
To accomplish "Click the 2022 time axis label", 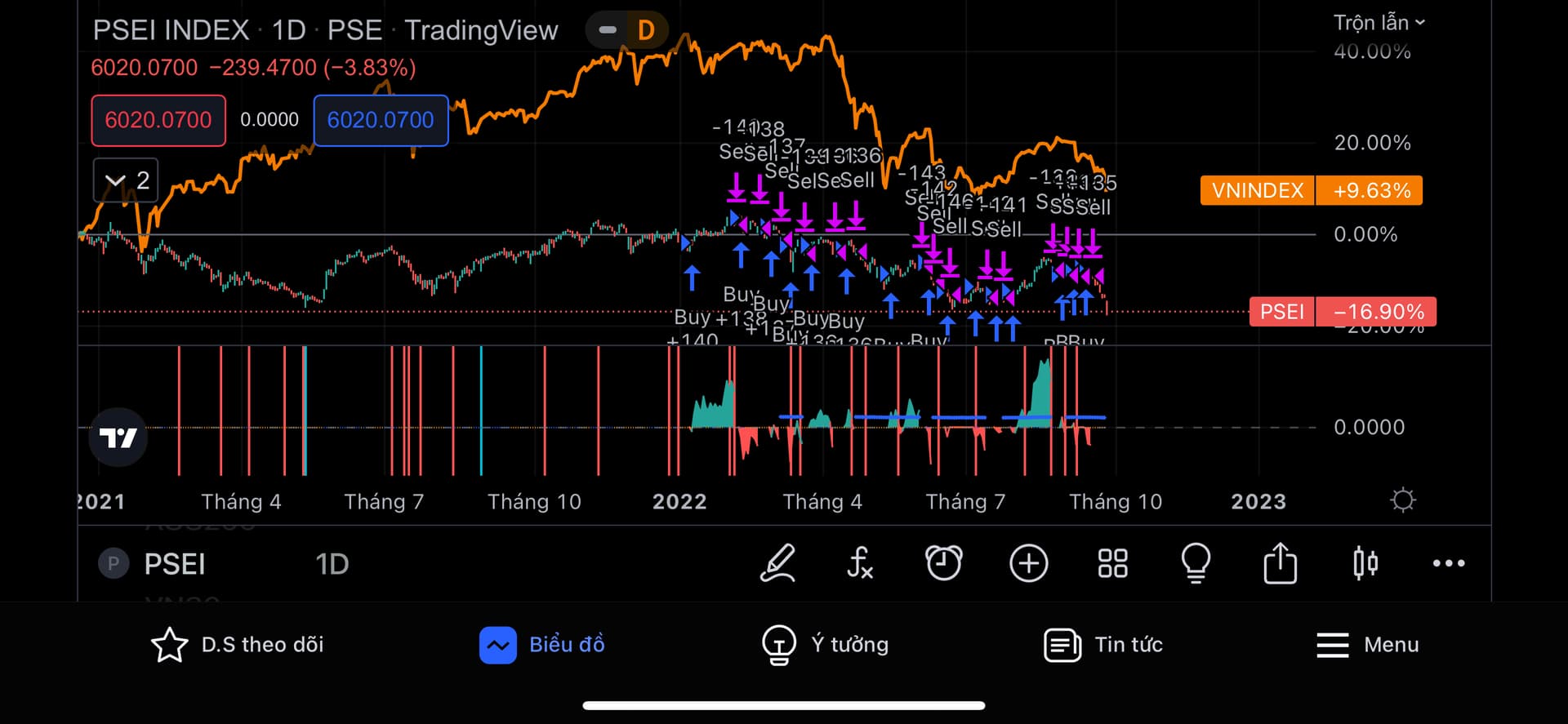I will click(679, 501).
